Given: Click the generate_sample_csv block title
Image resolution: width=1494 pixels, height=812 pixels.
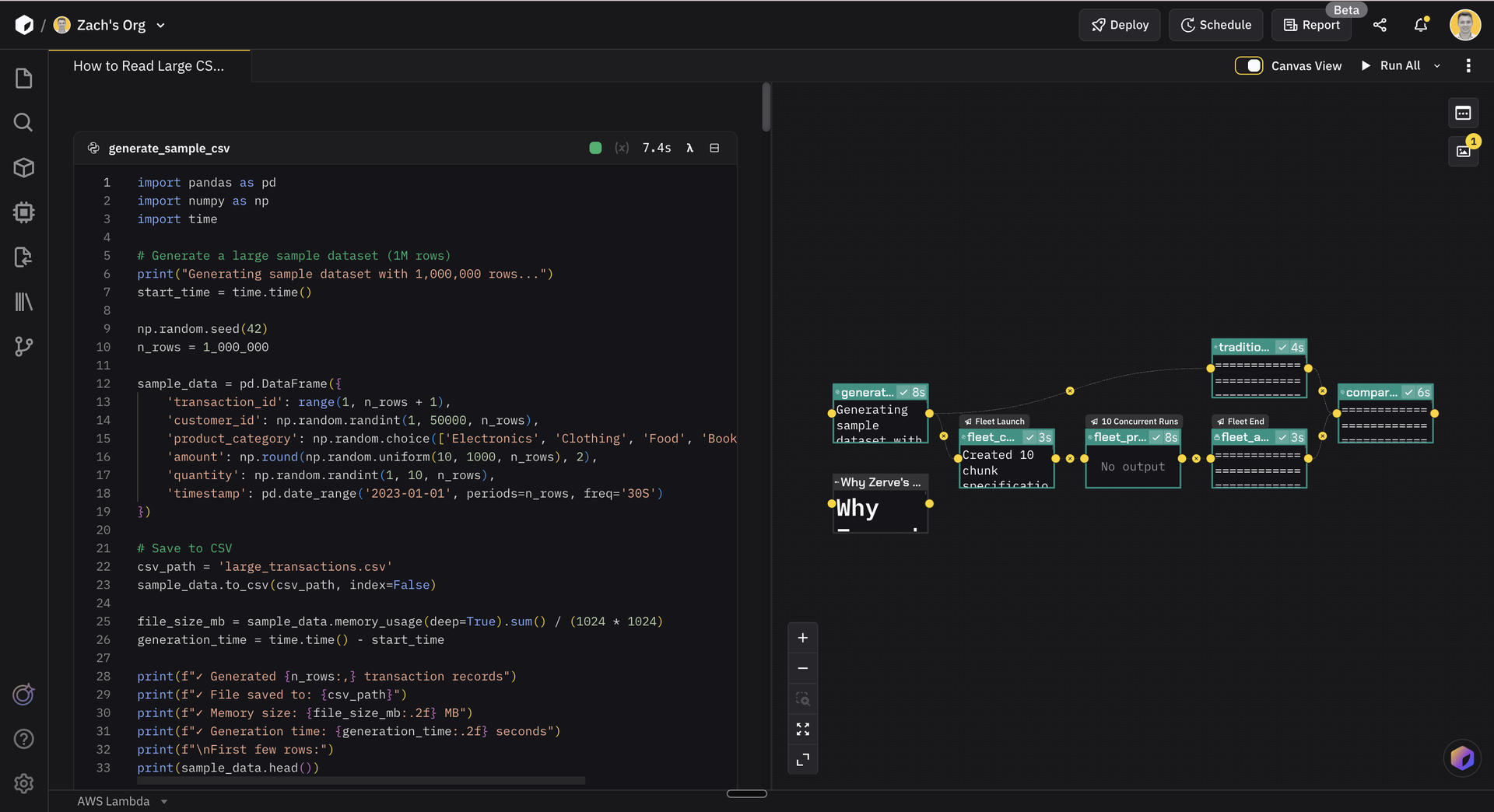Looking at the screenshot, I should pos(169,148).
